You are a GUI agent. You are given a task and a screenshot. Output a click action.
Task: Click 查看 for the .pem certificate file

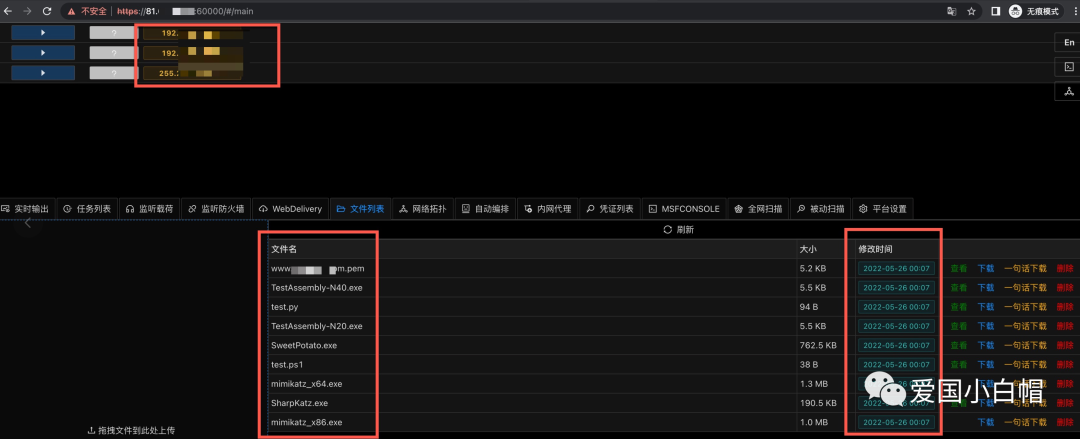[x=959, y=268]
